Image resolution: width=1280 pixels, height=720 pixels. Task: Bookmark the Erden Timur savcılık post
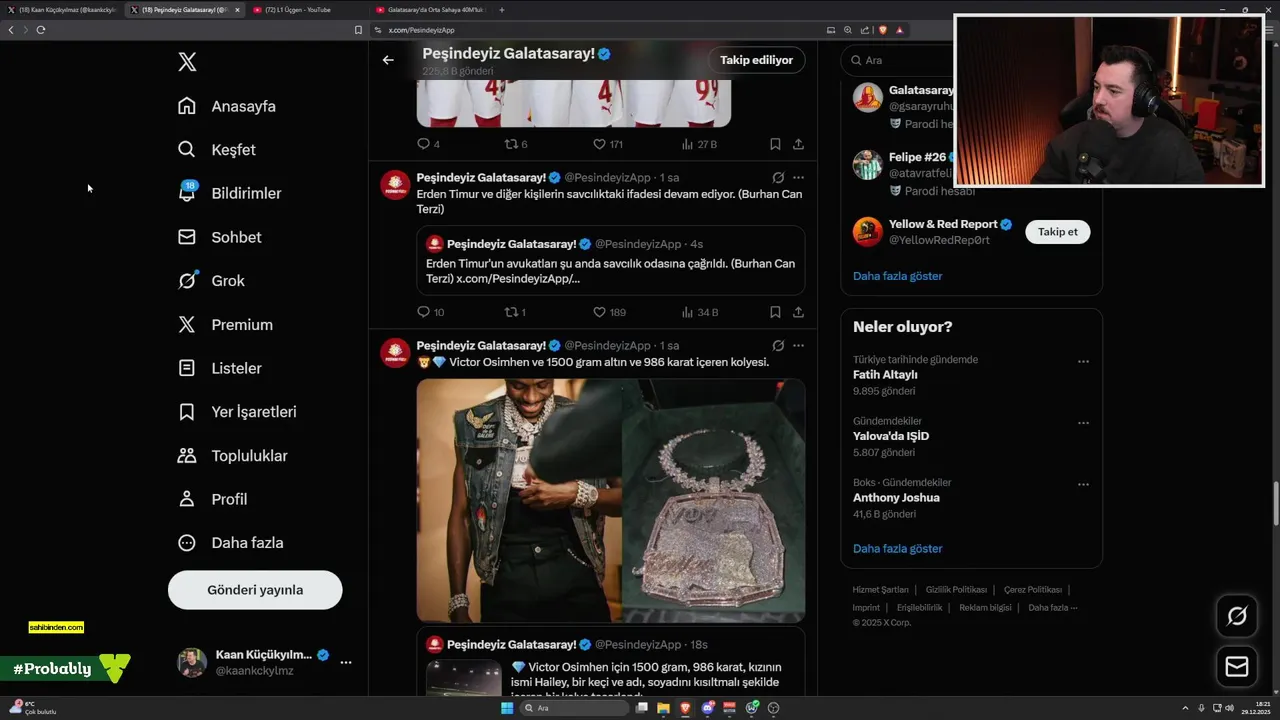[x=775, y=312]
